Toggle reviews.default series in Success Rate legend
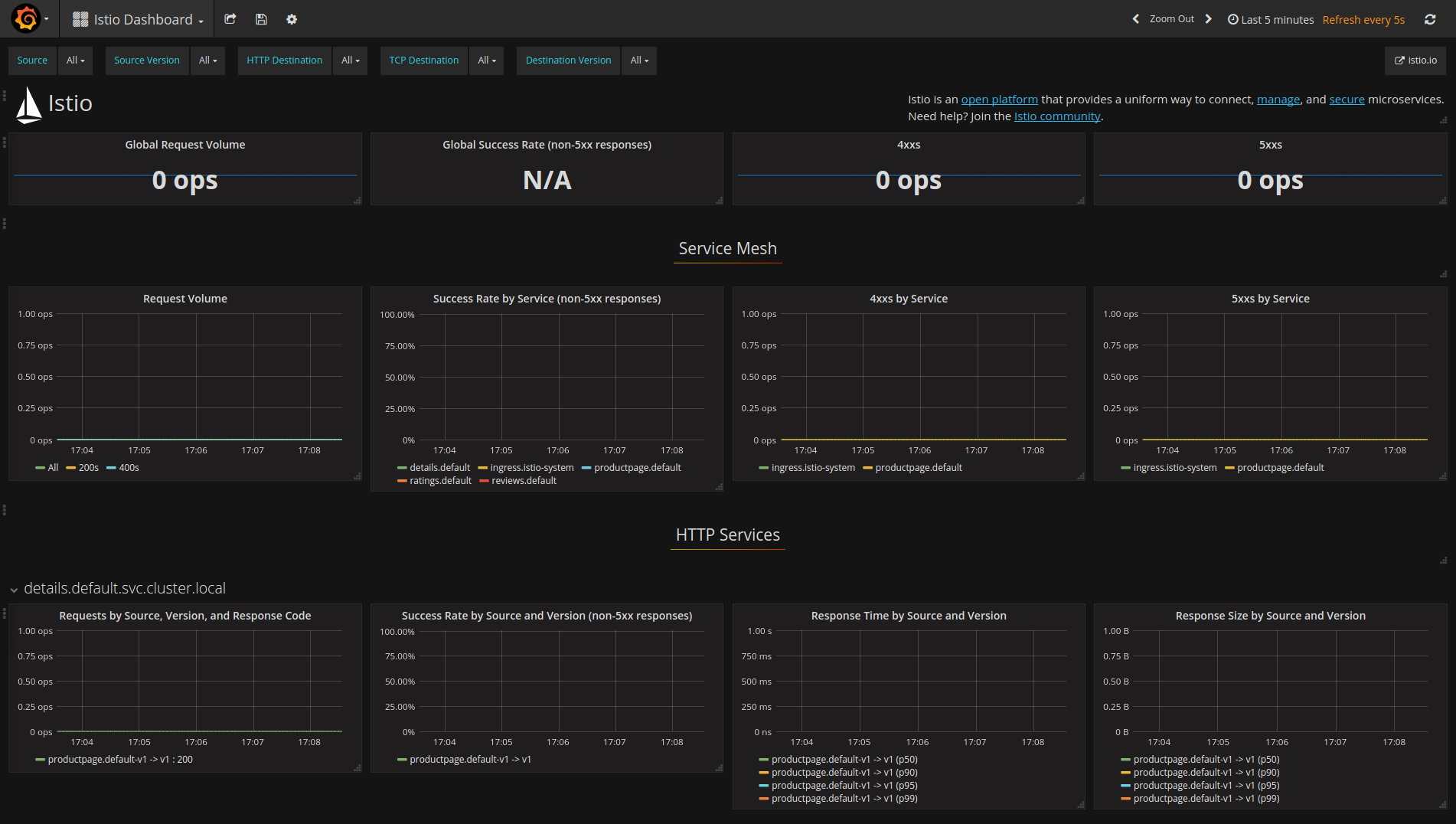1456x824 pixels. tap(523, 480)
